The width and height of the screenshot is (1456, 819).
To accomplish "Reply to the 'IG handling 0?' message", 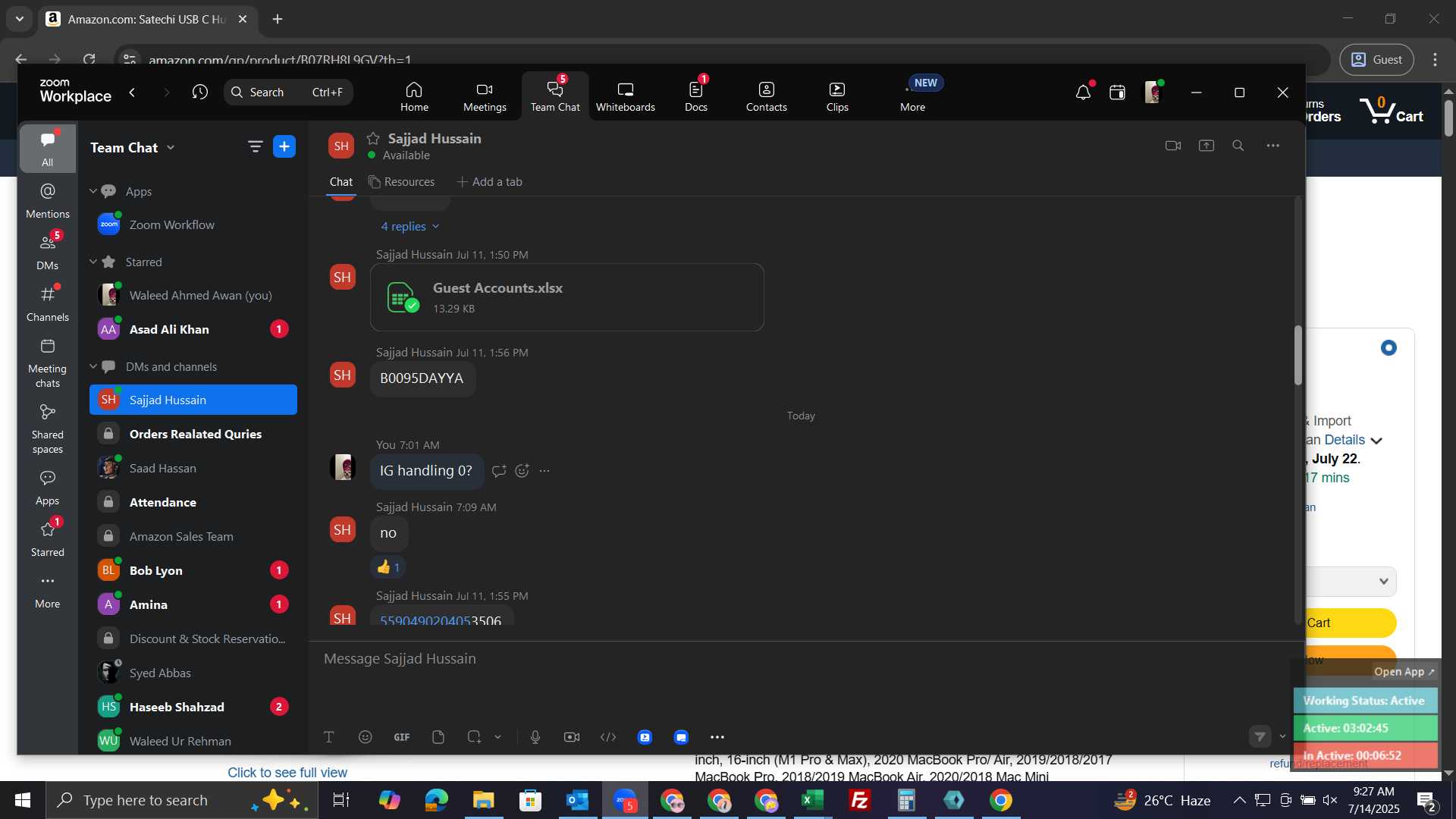I will [499, 471].
